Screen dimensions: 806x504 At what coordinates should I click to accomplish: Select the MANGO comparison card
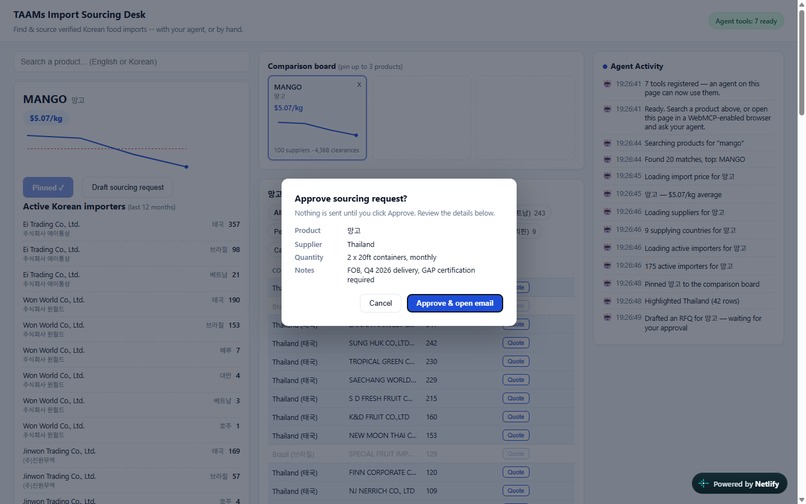[x=317, y=118]
